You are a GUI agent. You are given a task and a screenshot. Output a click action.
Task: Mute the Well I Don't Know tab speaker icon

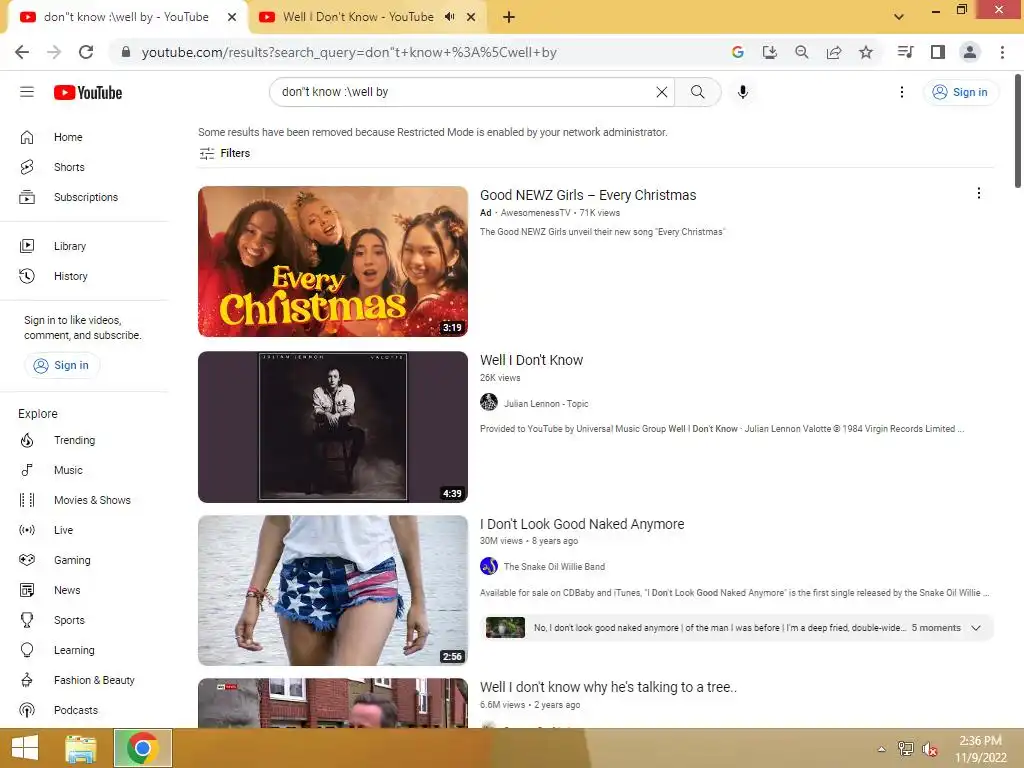[449, 17]
